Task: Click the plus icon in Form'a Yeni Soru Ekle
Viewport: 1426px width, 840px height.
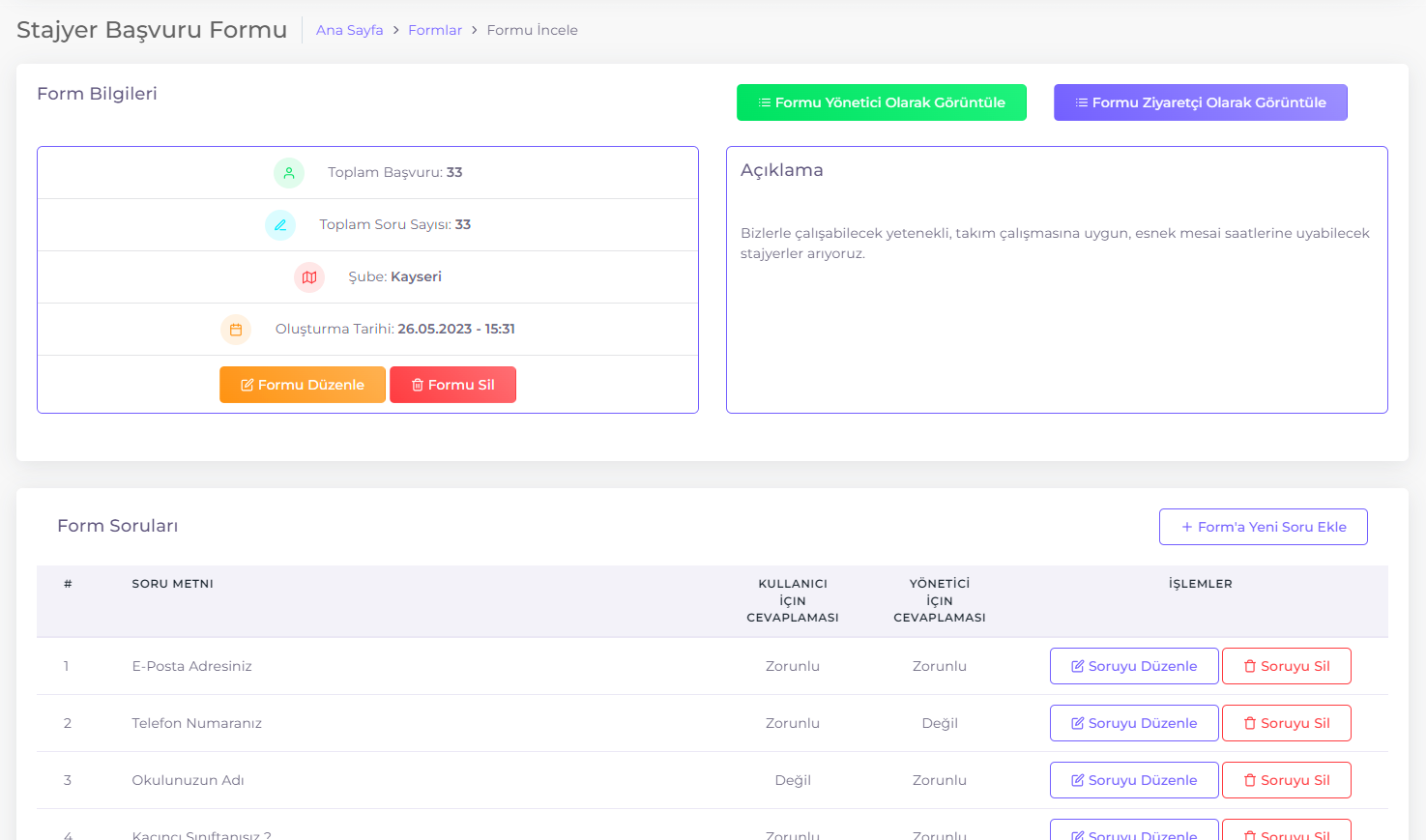Action: coord(1187,527)
